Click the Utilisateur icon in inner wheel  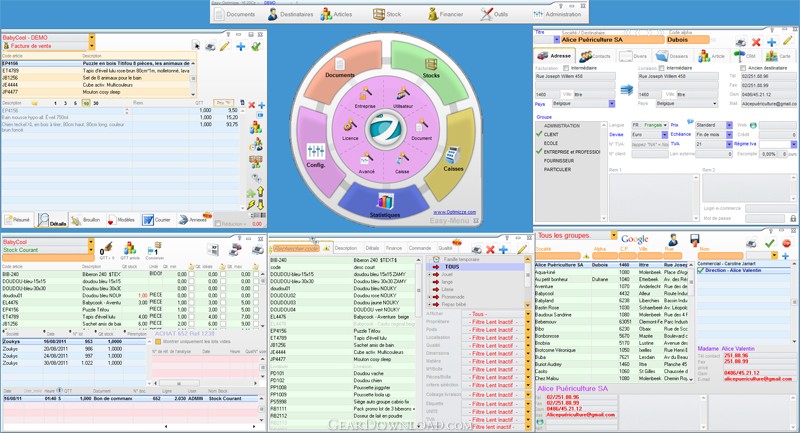click(x=403, y=94)
